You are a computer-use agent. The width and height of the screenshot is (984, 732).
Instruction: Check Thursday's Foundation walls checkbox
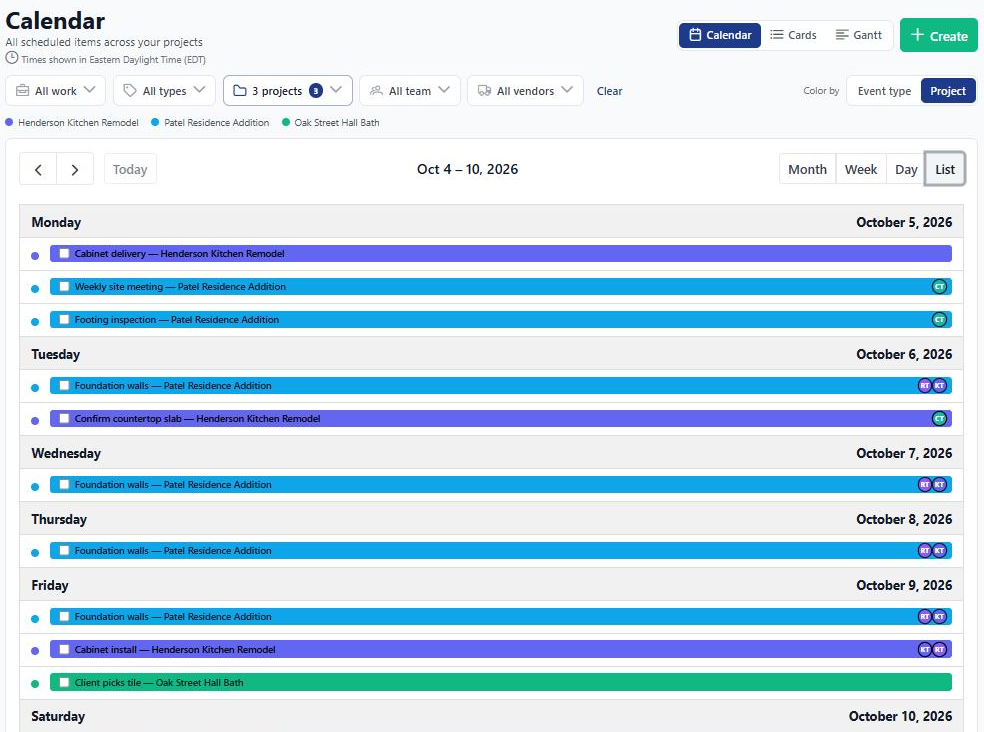[64, 551]
